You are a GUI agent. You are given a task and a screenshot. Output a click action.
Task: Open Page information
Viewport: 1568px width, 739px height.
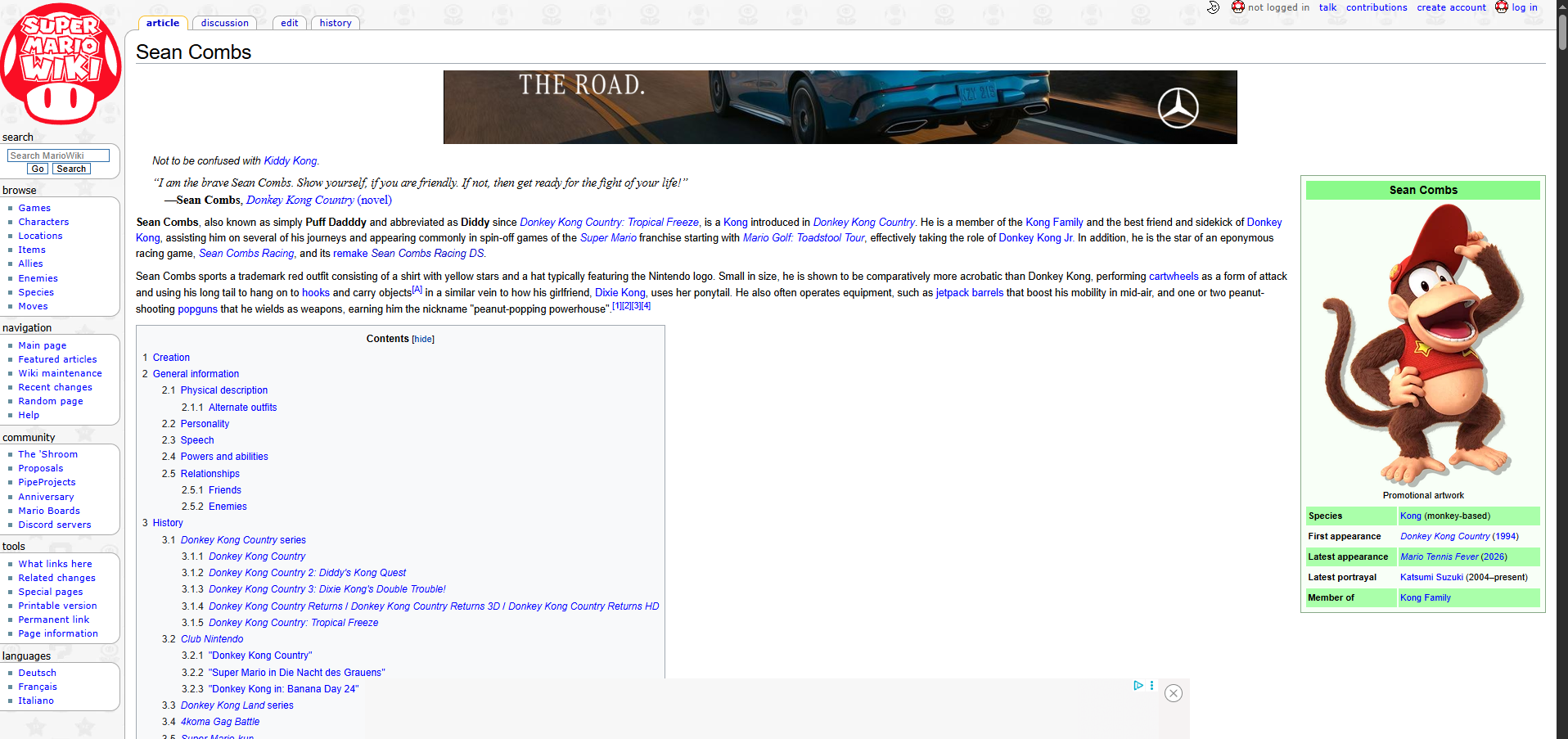pyautogui.click(x=58, y=633)
